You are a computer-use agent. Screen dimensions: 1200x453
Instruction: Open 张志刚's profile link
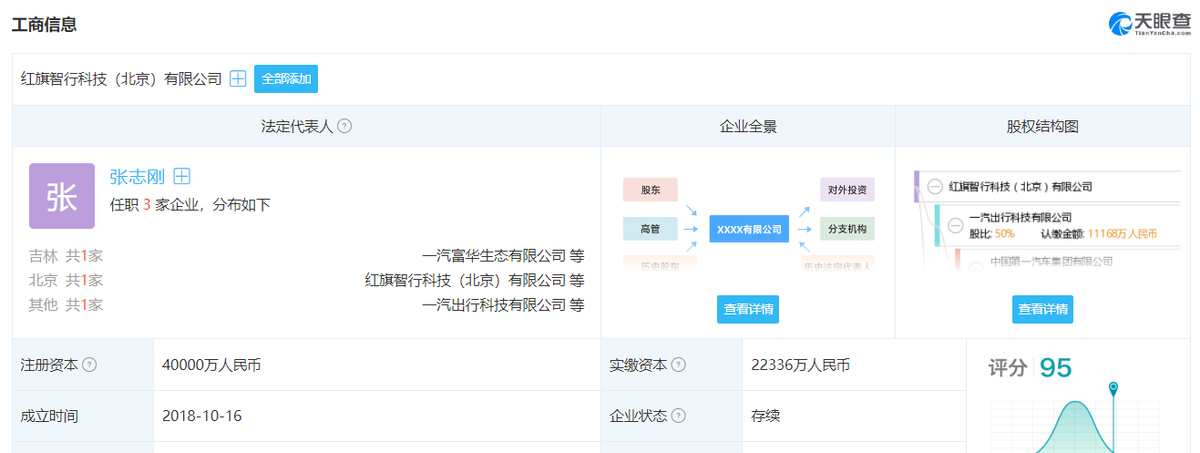137,177
